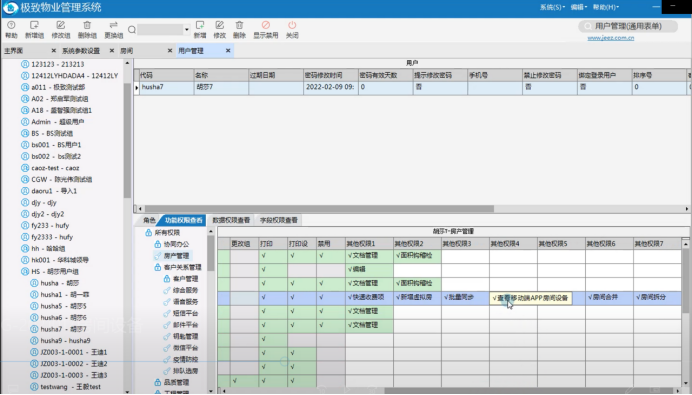Click the search icon in 用户管理(通用表单) box
This screenshot has height=395, width=692.
click(x=587, y=26)
